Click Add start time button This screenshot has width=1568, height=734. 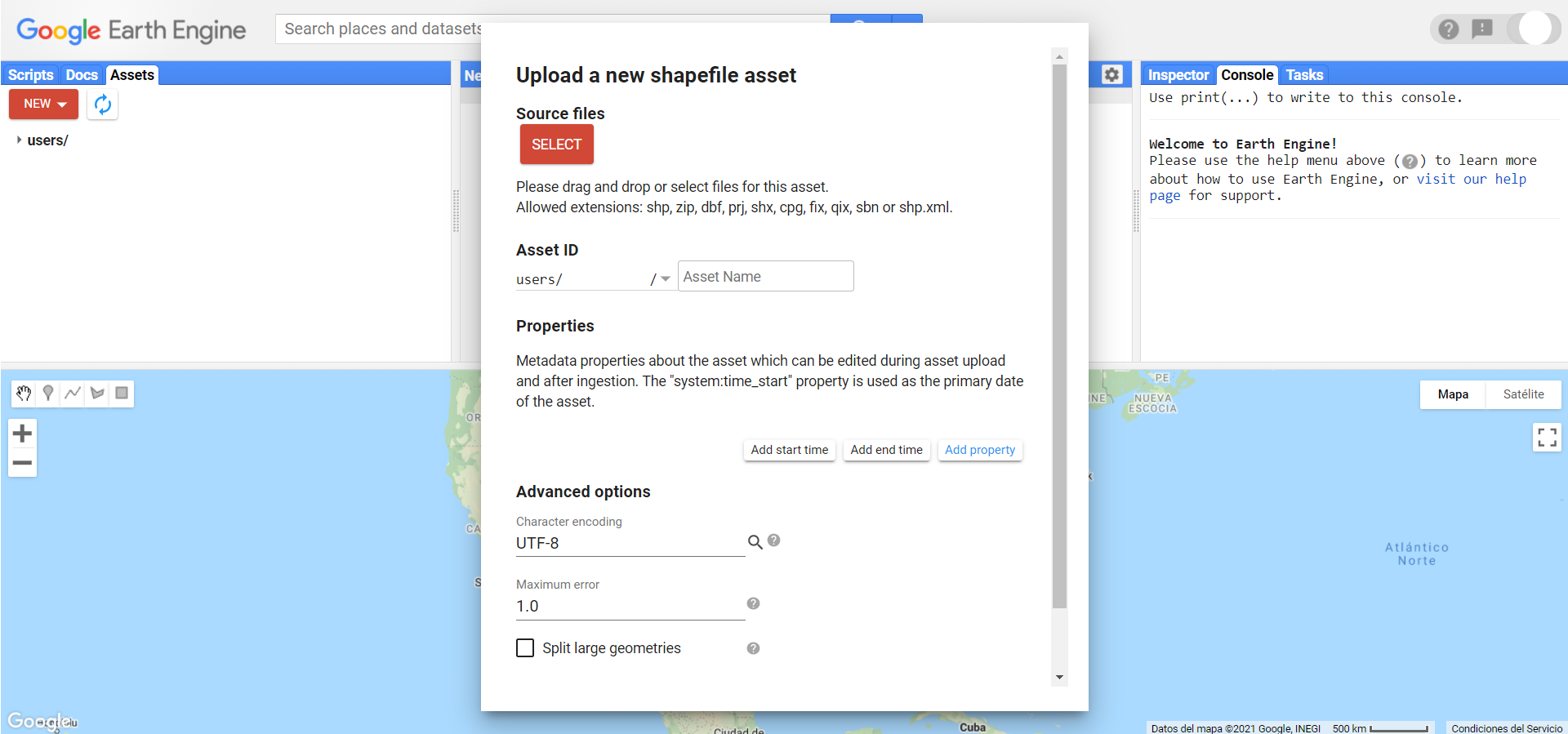coord(790,450)
